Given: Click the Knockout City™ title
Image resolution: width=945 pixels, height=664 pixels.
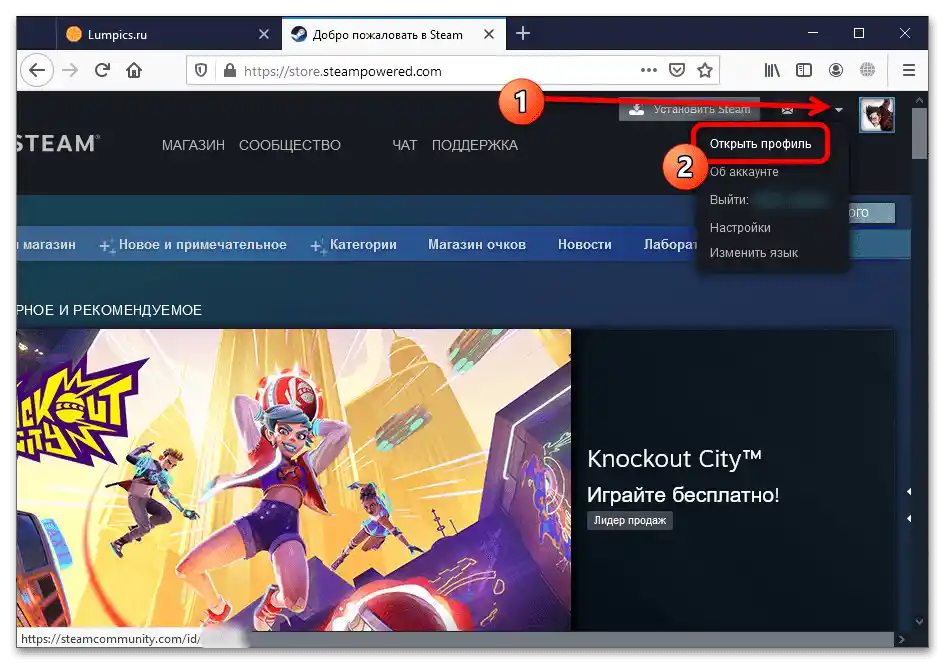Looking at the screenshot, I should pos(674,459).
